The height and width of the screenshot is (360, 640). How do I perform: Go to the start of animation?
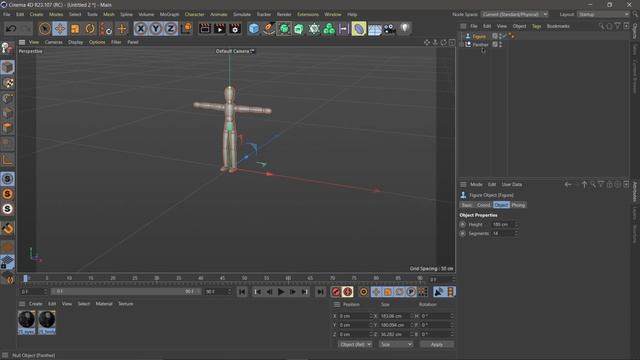pyautogui.click(x=242, y=292)
